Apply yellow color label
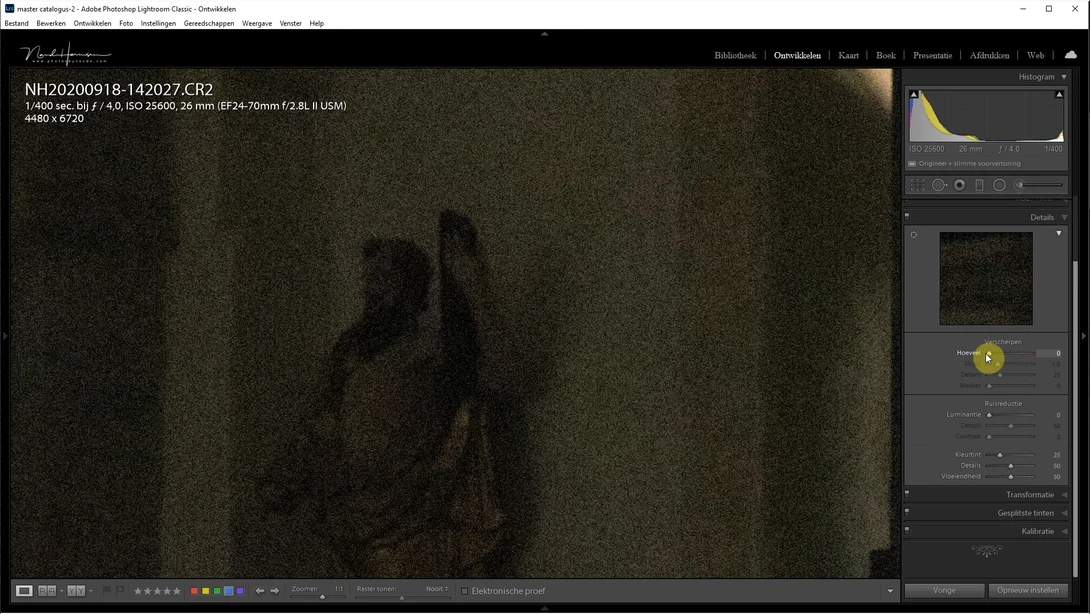The height and width of the screenshot is (614, 1090). tap(205, 590)
